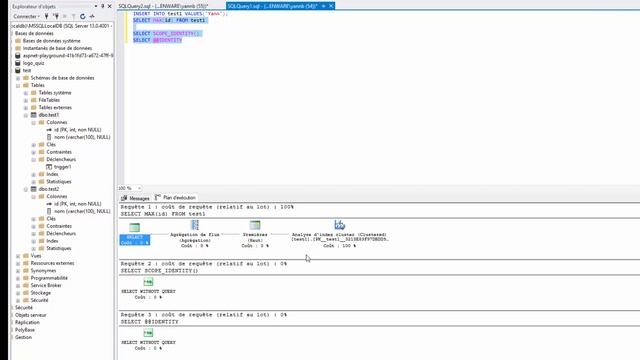Viewport: 640px width, 360px height.
Task: Select the Réplication node
Action: (x=27, y=322)
